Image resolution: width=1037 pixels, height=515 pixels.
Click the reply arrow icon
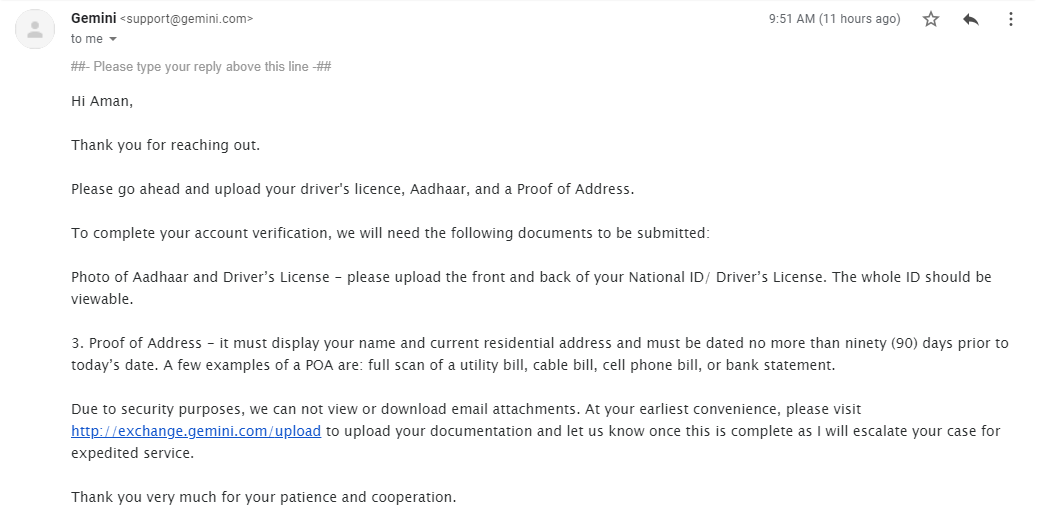click(970, 19)
